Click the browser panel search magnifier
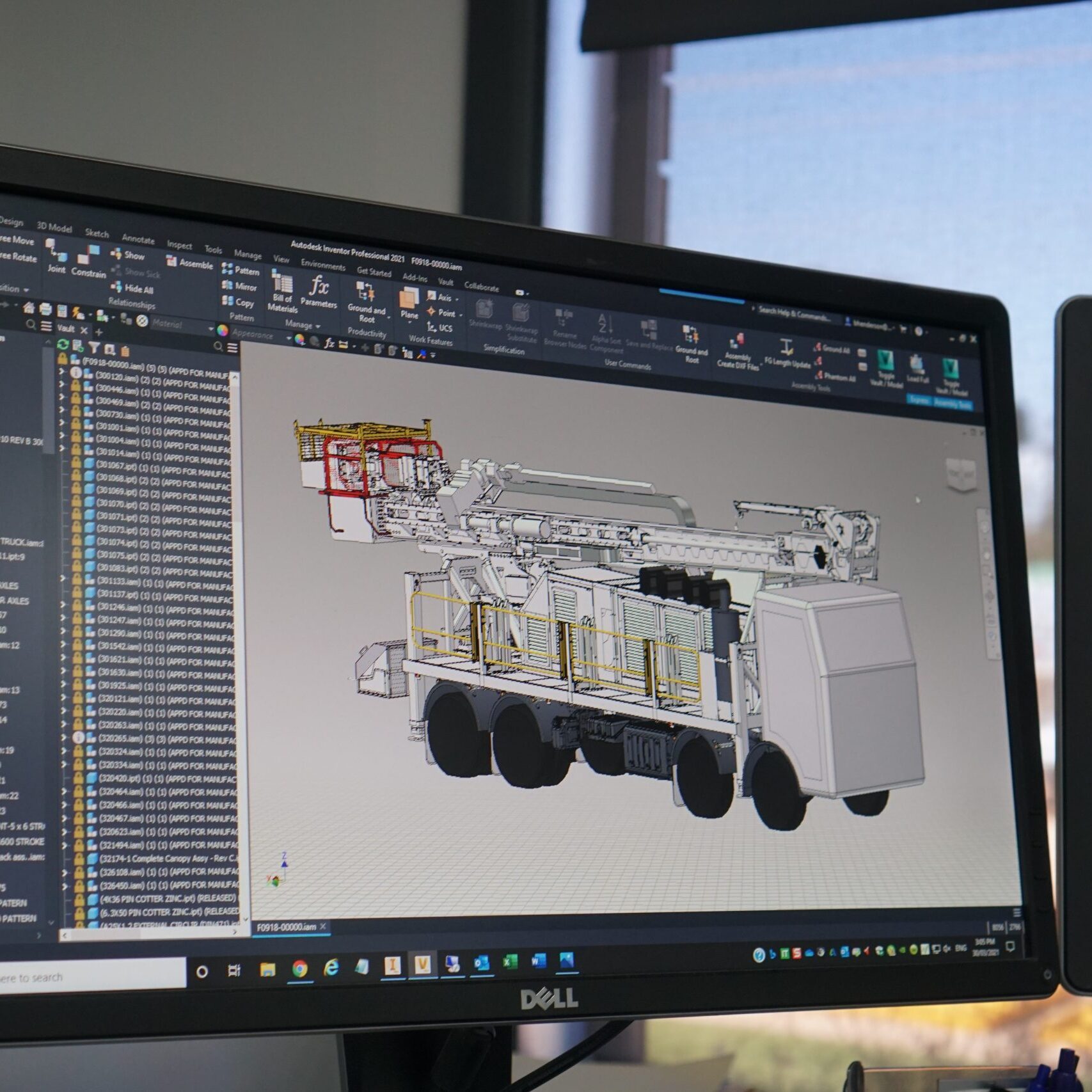The height and width of the screenshot is (1092, 1092). click(218, 347)
